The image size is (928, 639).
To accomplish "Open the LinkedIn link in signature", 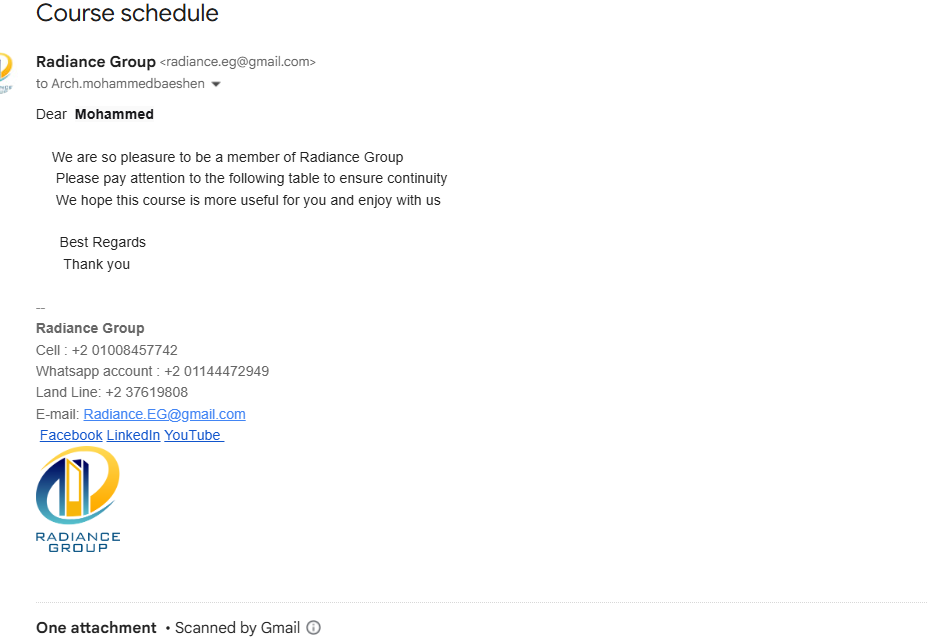I will 133,435.
